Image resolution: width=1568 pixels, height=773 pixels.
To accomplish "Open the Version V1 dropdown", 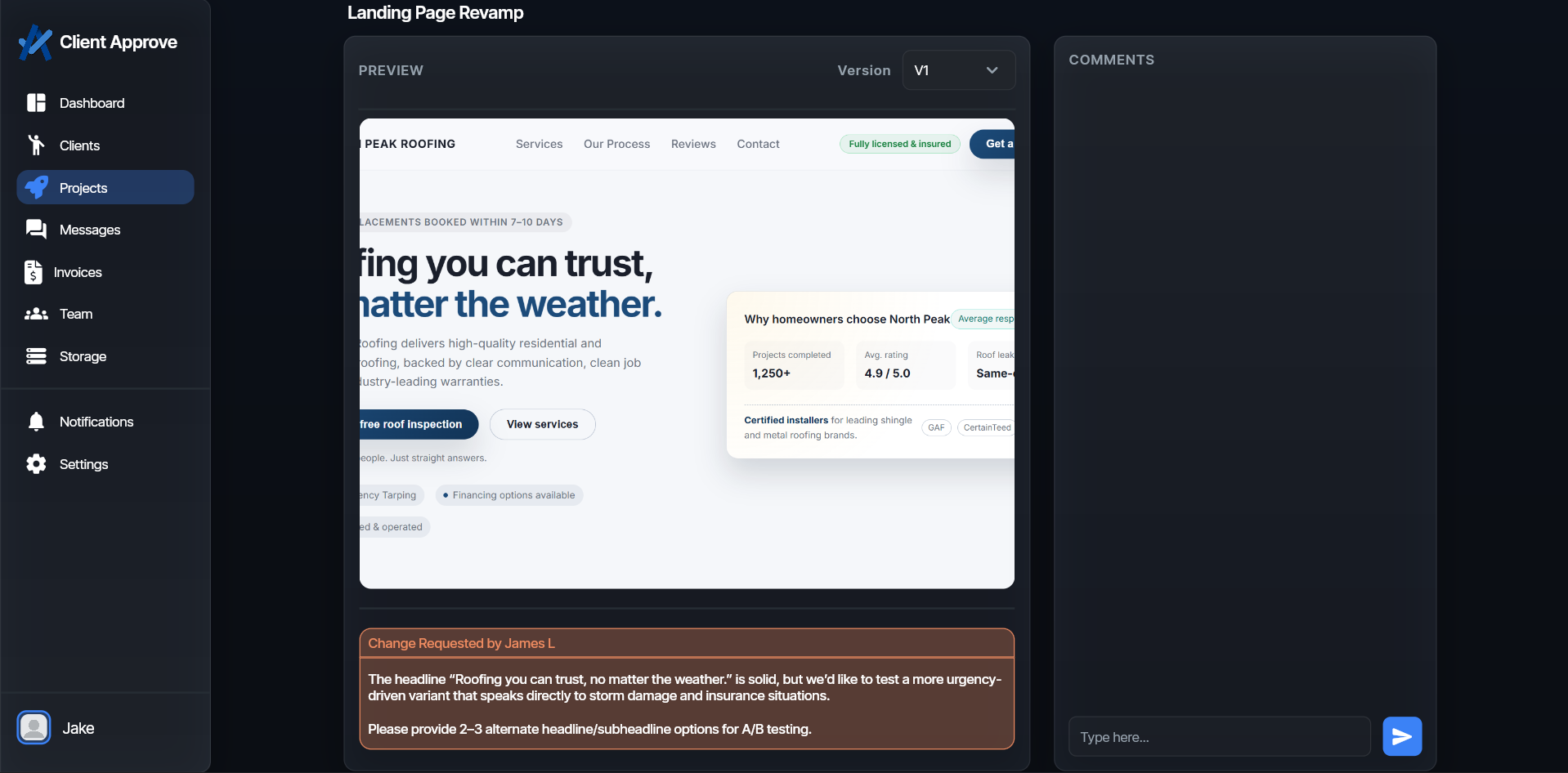I will point(957,70).
